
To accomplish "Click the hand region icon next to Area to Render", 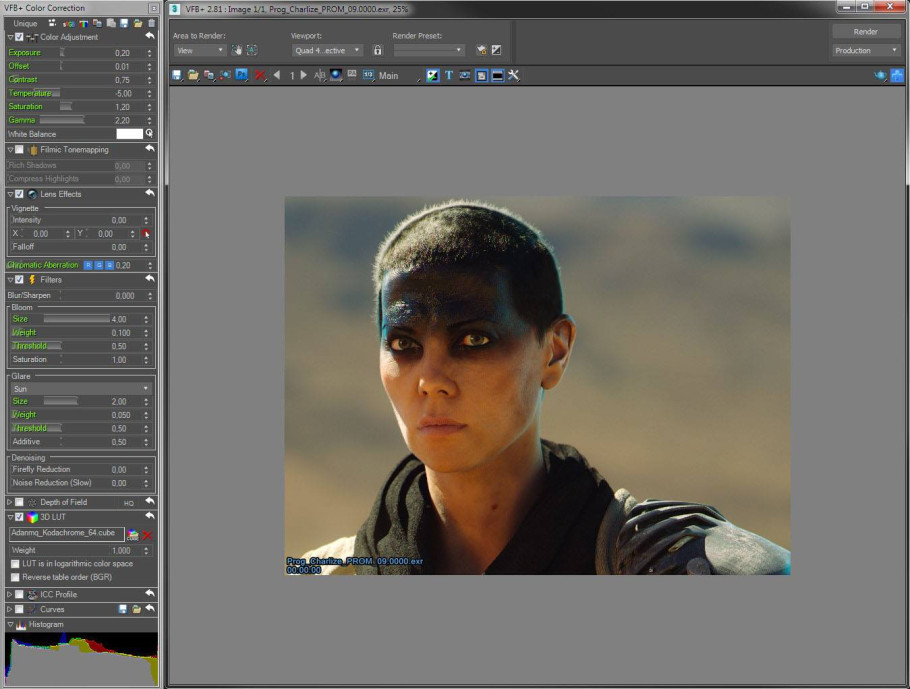I will pos(236,50).
